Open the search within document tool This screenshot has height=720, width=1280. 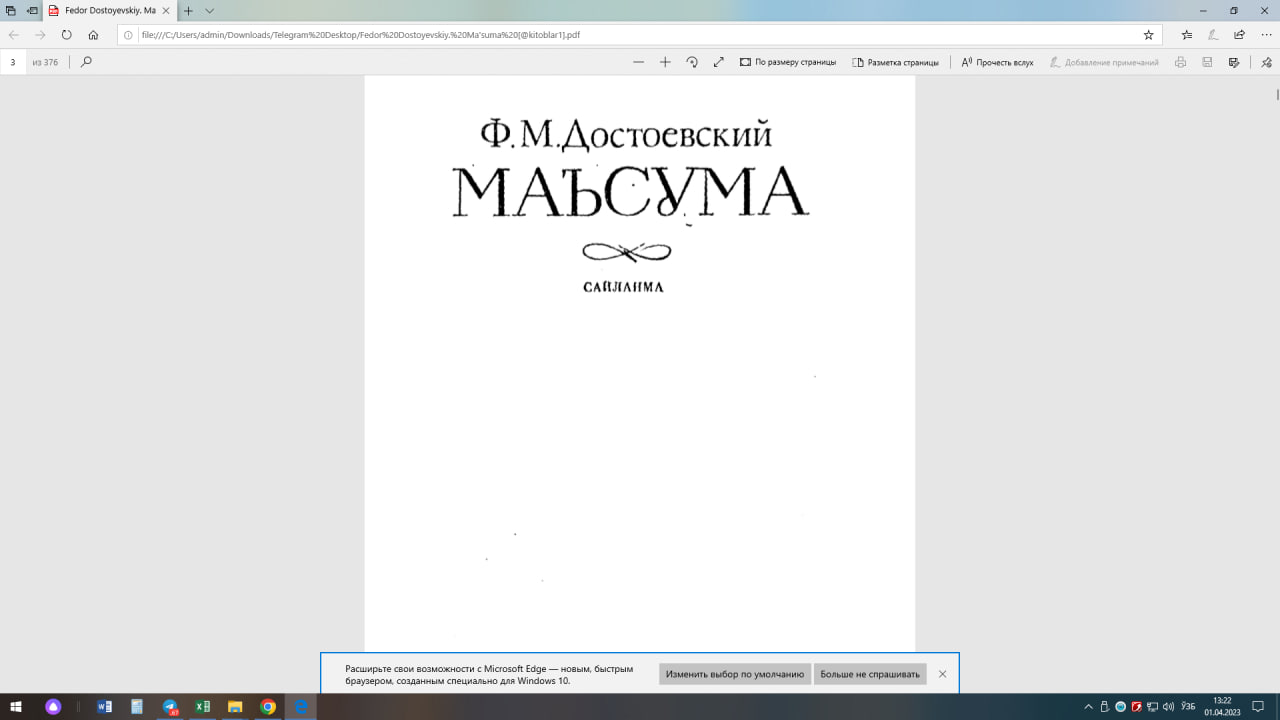(85, 61)
